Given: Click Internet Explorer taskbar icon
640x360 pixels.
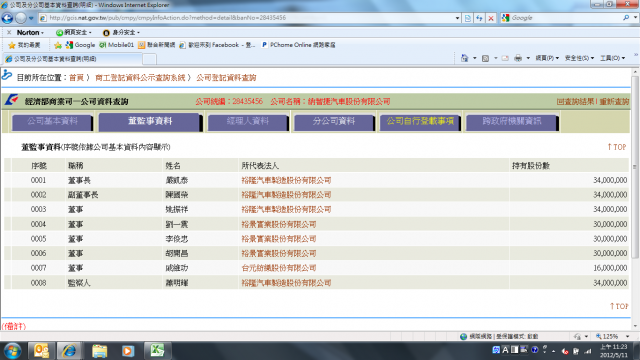Looking at the screenshot, I should click(69, 351).
